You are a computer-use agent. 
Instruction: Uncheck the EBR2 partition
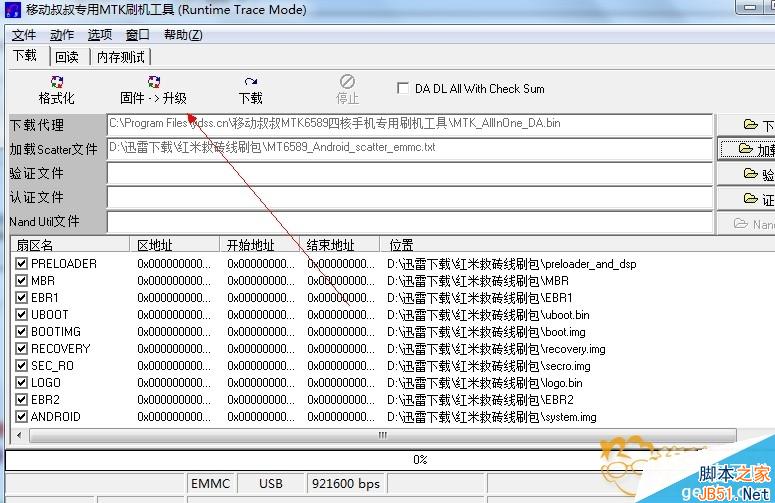21,399
